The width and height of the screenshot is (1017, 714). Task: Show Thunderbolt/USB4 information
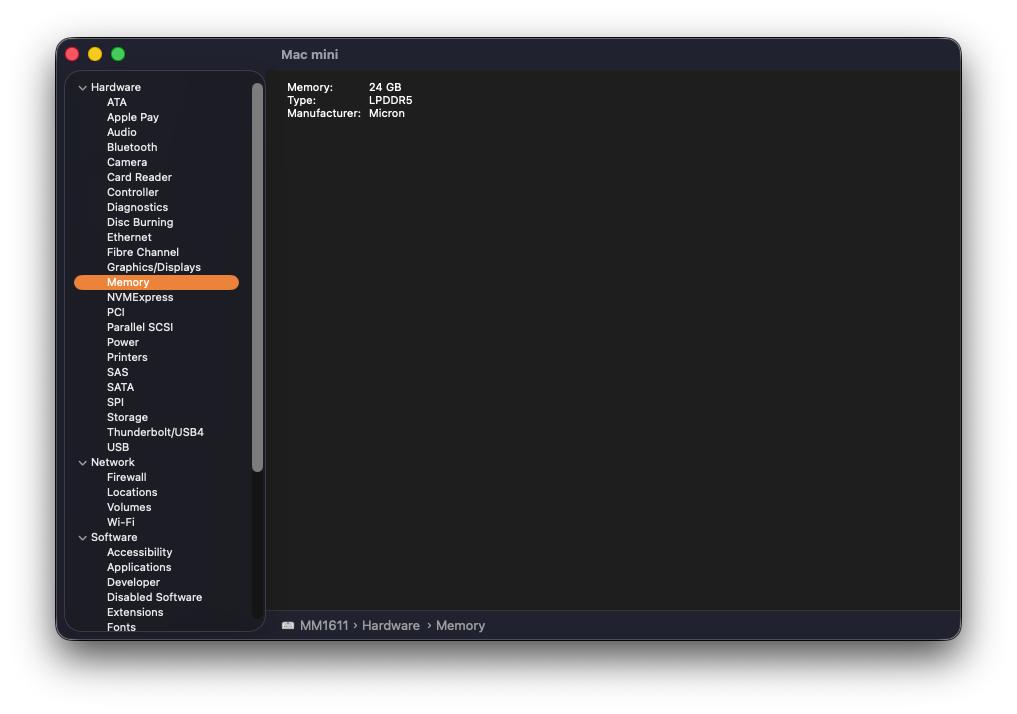155,432
